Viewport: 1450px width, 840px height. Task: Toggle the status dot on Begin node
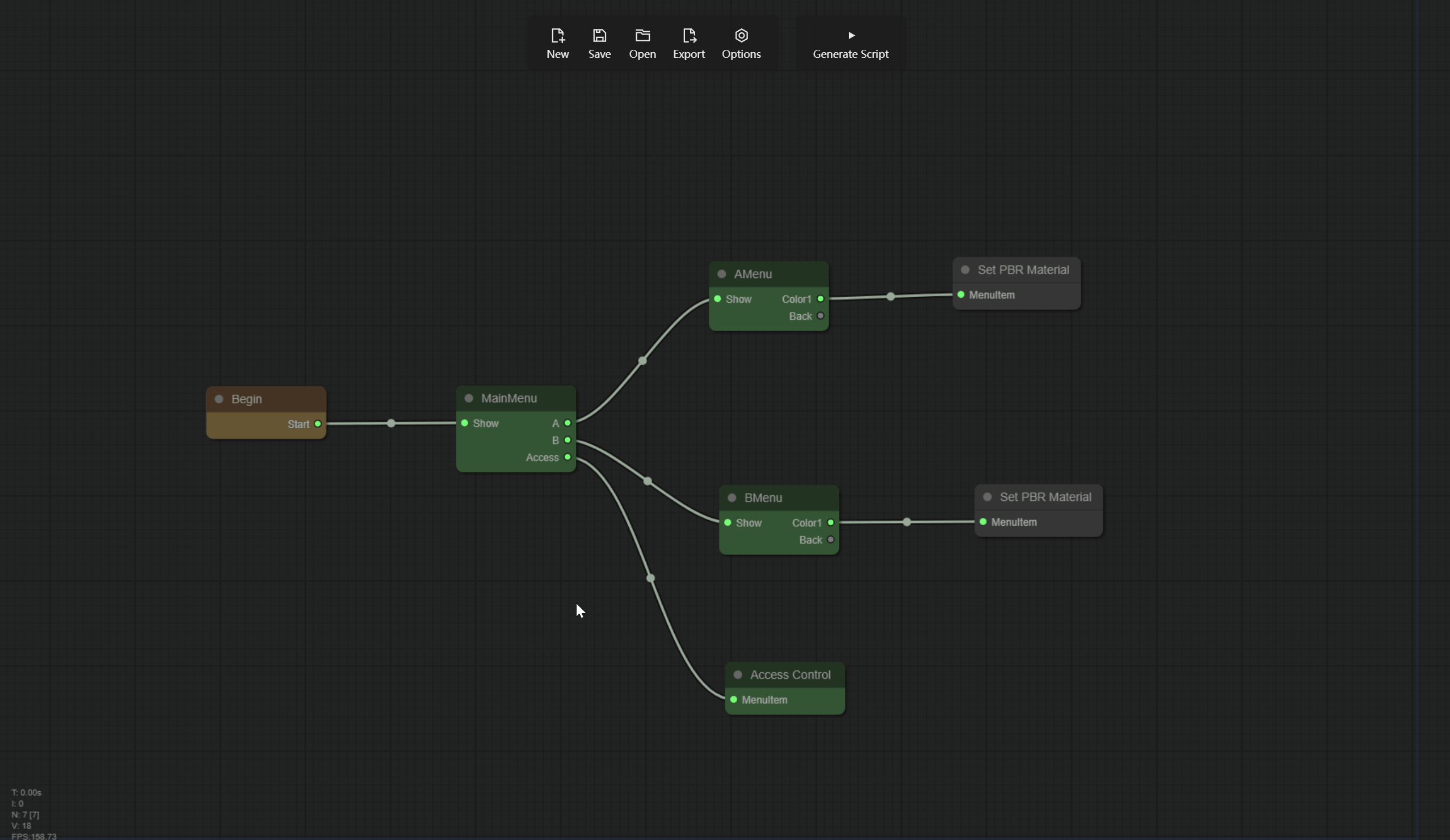tap(218, 399)
